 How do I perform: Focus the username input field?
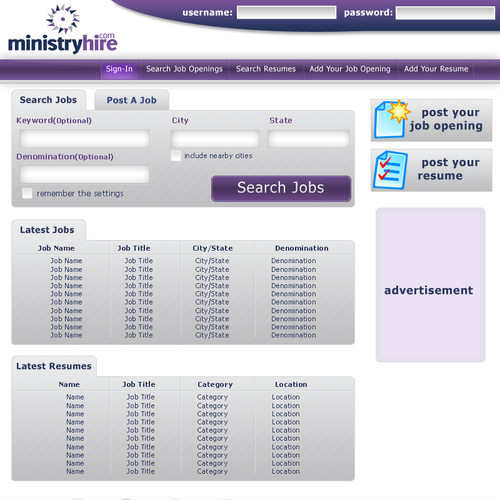pyautogui.click(x=286, y=13)
